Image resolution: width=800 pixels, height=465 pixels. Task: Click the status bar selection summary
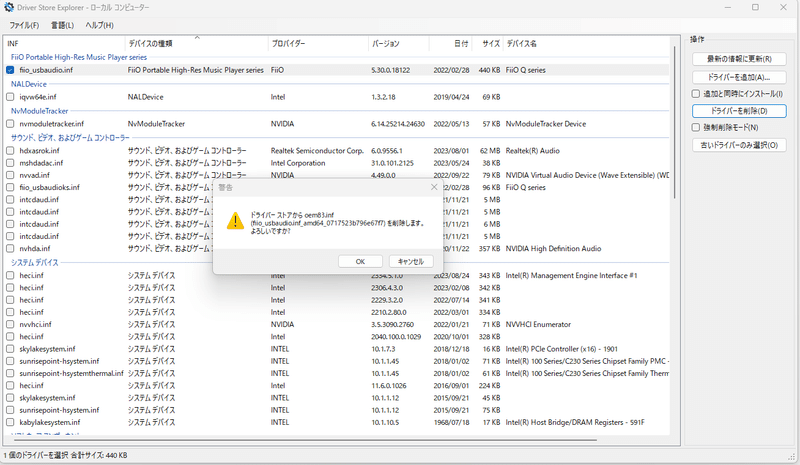pyautogui.click(x=65, y=455)
